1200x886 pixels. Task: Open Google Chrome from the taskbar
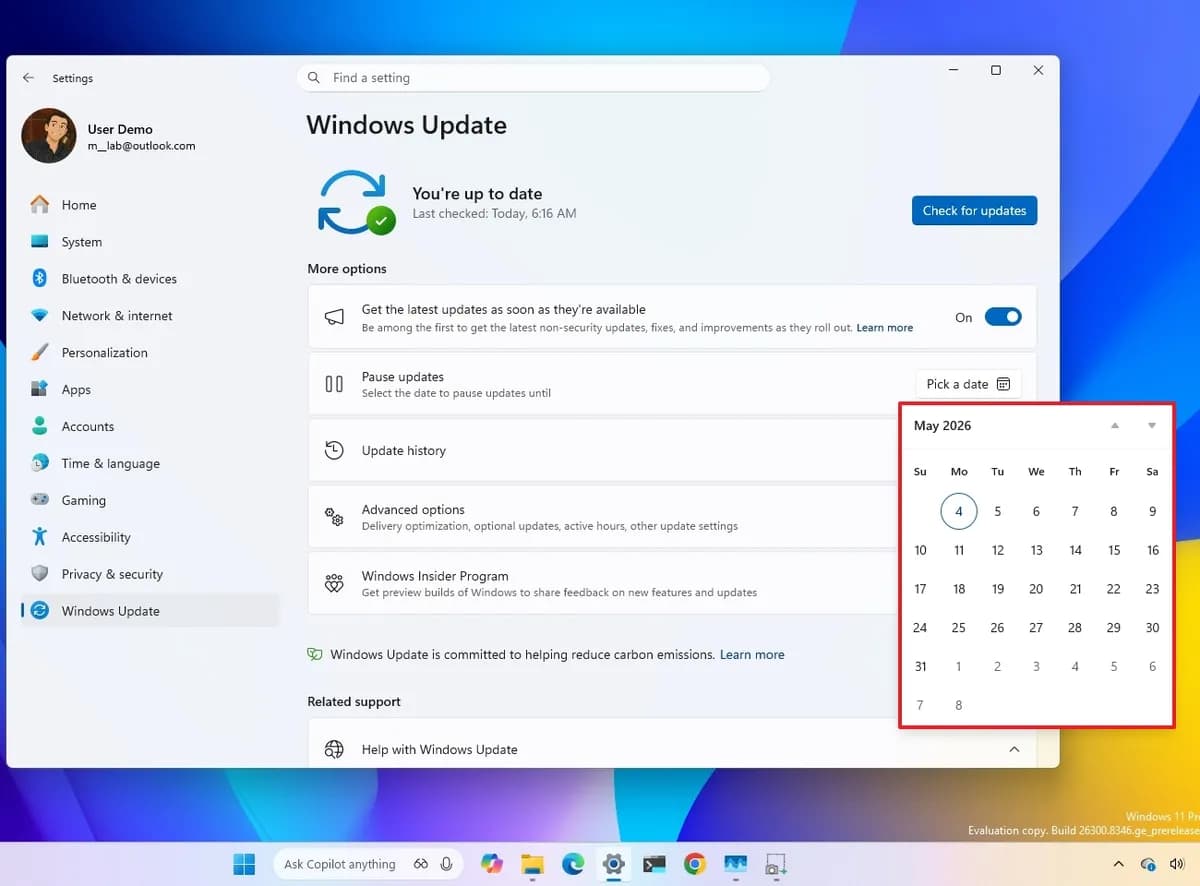point(695,864)
